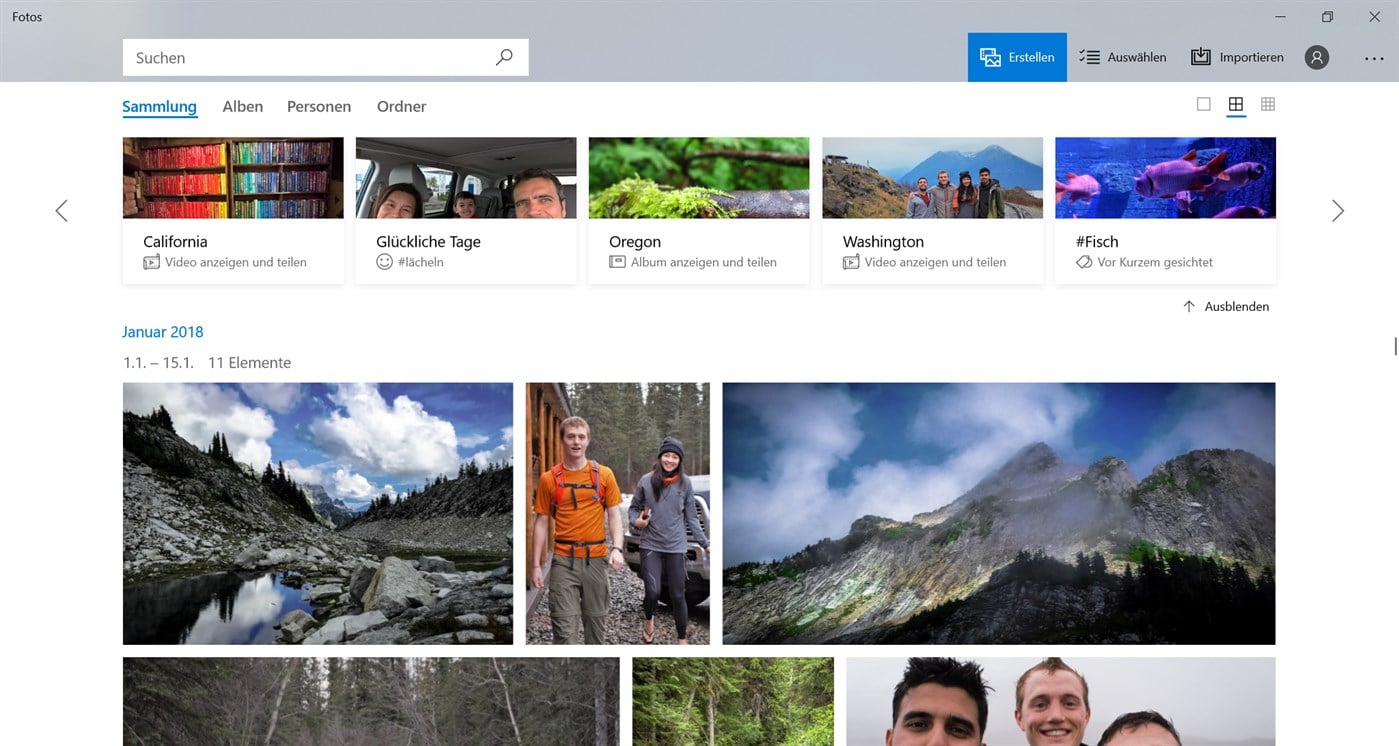Collapse the carousel with Ausblenden
The image size is (1399, 746).
1226,307
